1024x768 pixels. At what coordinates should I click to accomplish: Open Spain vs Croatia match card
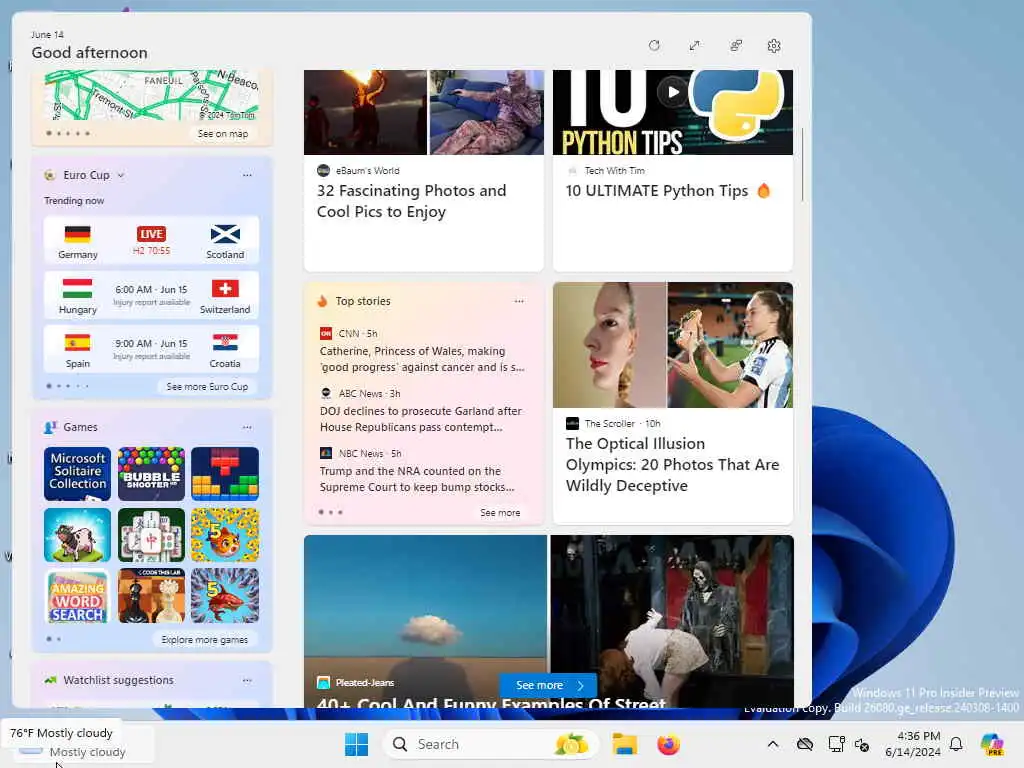point(152,349)
